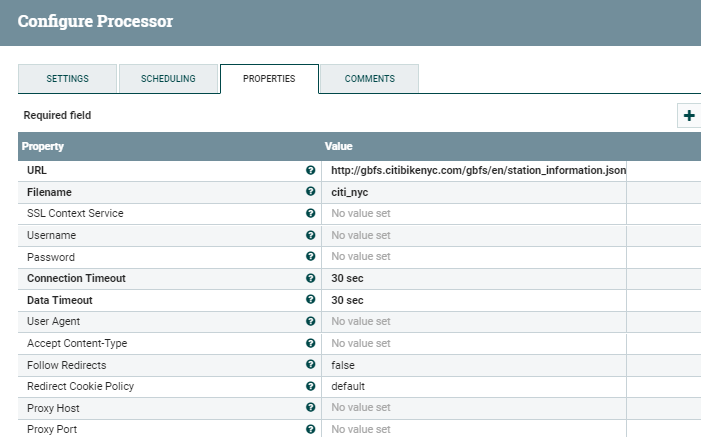Click User Agent help question icon
This screenshot has width=701, height=437.
tap(310, 321)
